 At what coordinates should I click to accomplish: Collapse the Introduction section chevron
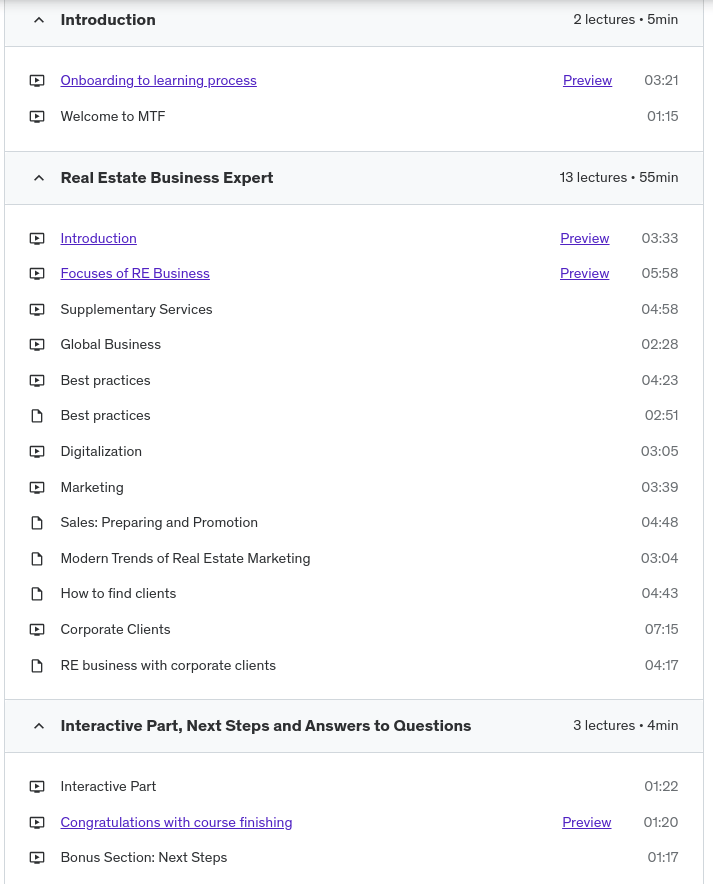(x=39, y=20)
